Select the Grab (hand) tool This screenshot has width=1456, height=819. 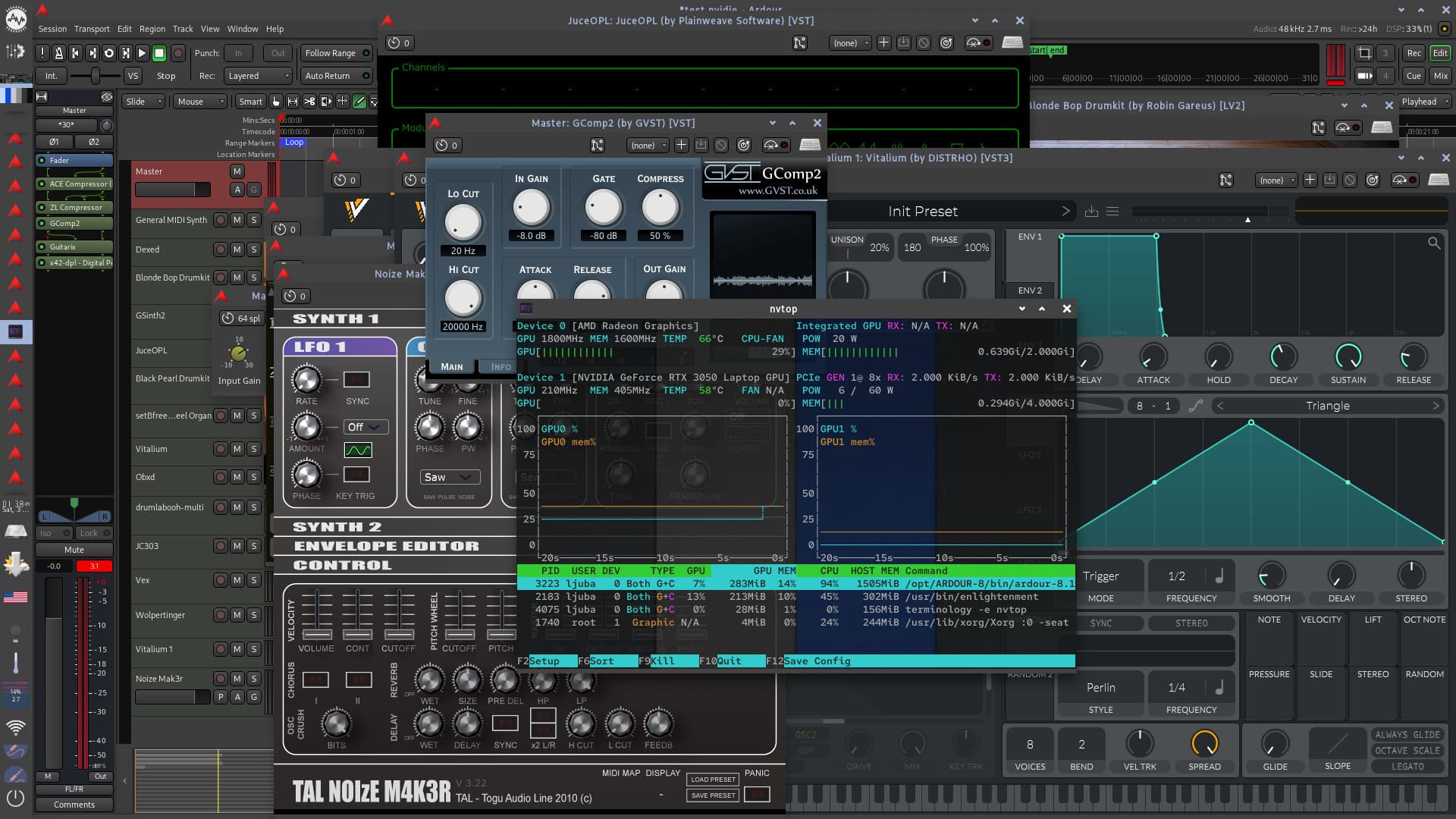tap(276, 102)
